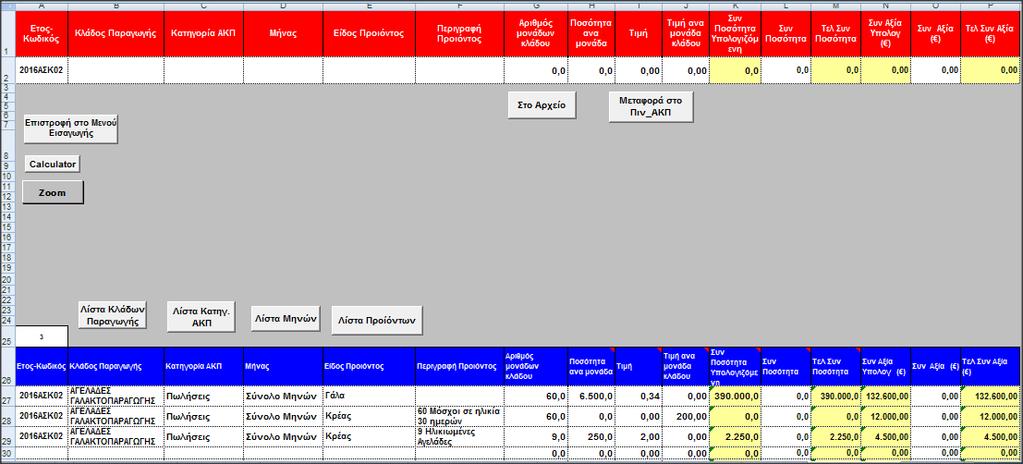Open the Λίστα Κλάδων Παραγωγής button
This screenshot has width=1023, height=464.
pyautogui.click(x=112, y=315)
